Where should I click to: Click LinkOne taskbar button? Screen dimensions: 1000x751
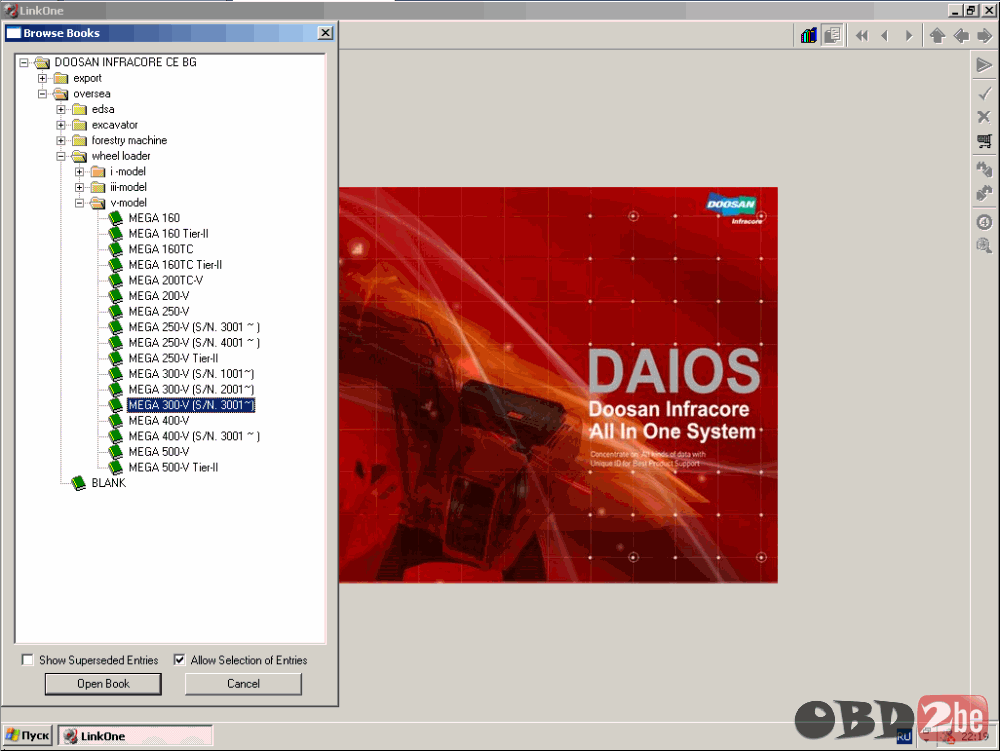135,736
